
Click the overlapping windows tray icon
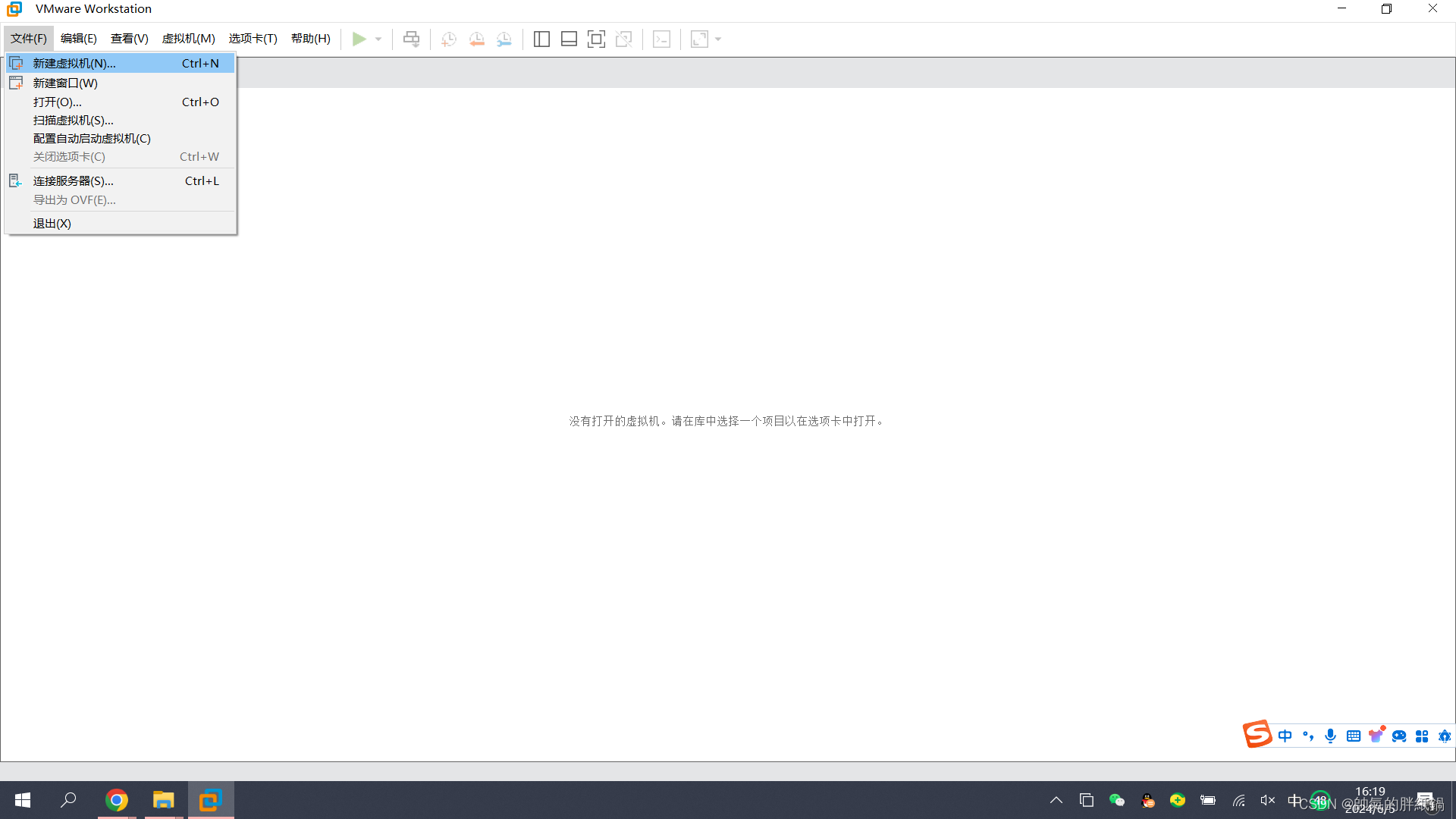click(x=1086, y=800)
